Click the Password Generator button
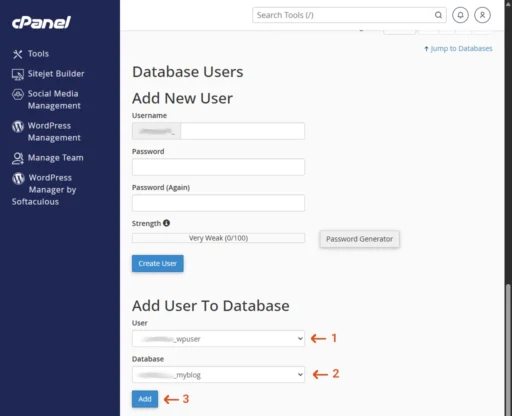Screen dimensions: 512x416 [x=359, y=239]
